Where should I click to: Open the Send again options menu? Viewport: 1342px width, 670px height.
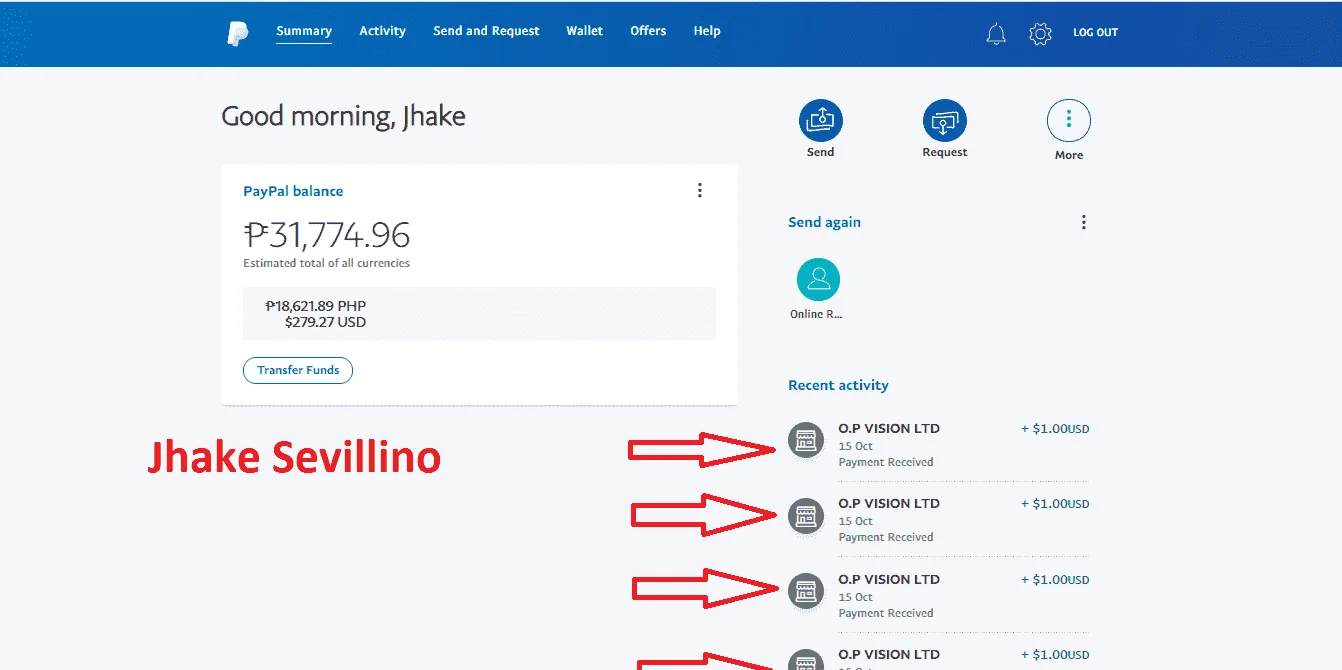(x=1083, y=222)
